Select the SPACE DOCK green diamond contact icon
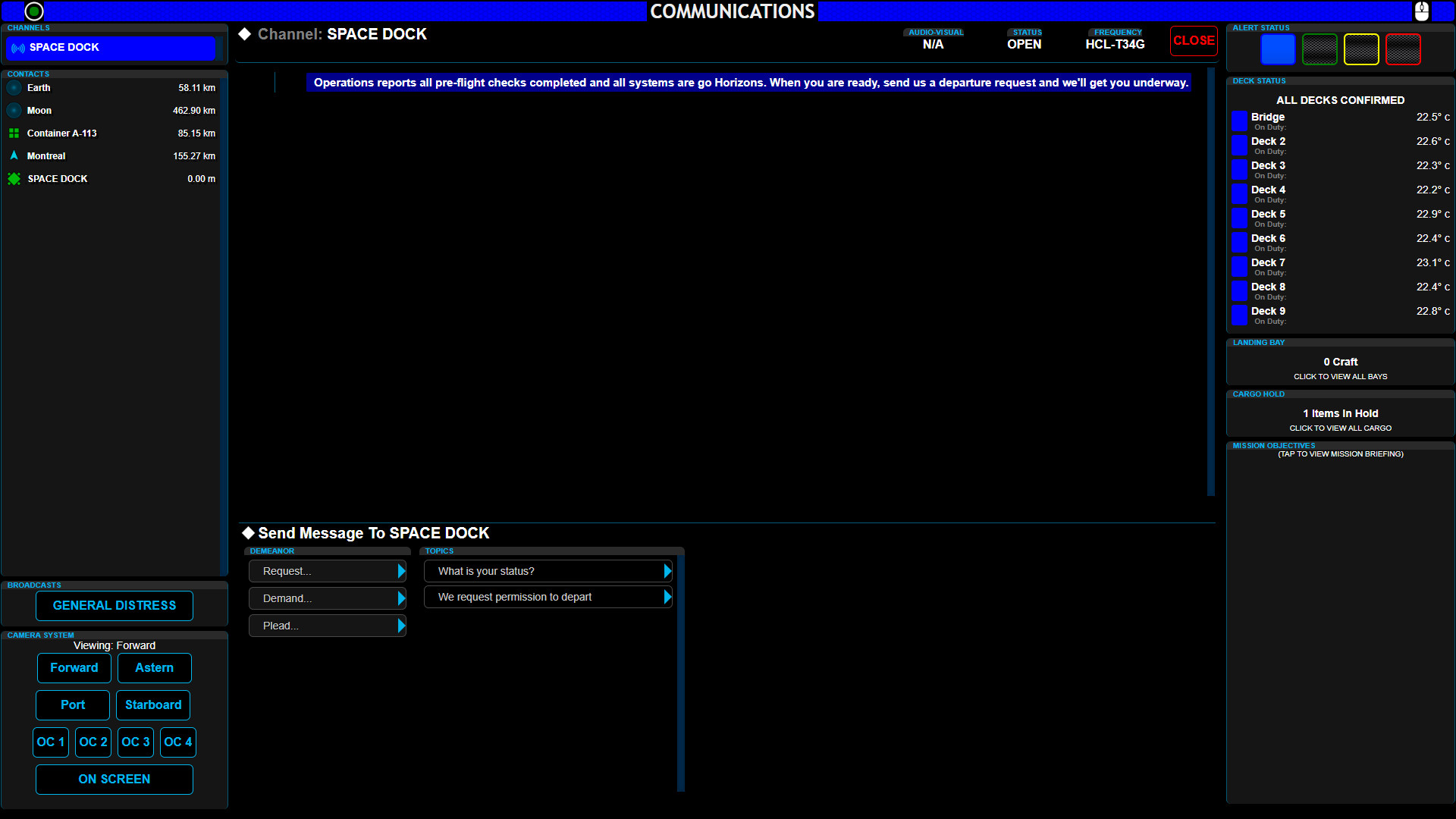This screenshot has height=819, width=1456. point(14,178)
